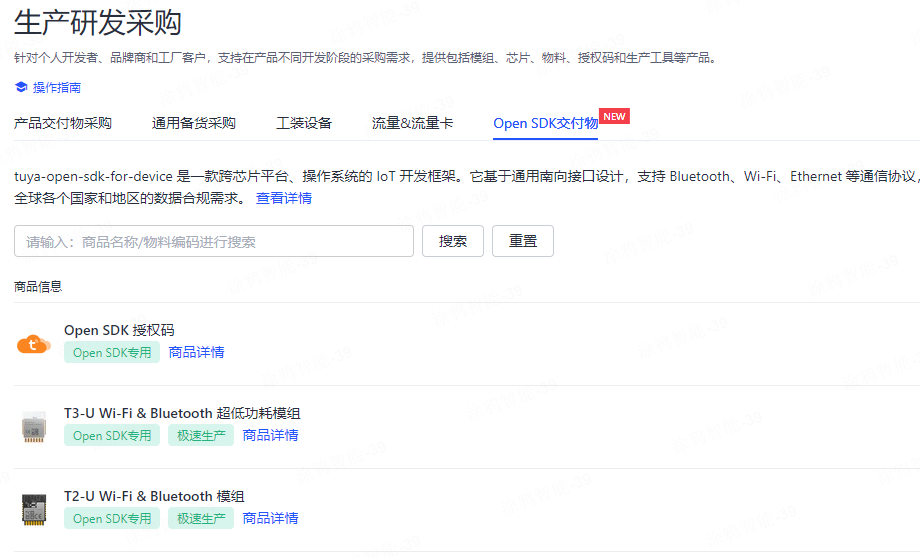The width and height of the screenshot is (920, 557).
Task: Open the 查看详情 link
Action: pos(284,198)
